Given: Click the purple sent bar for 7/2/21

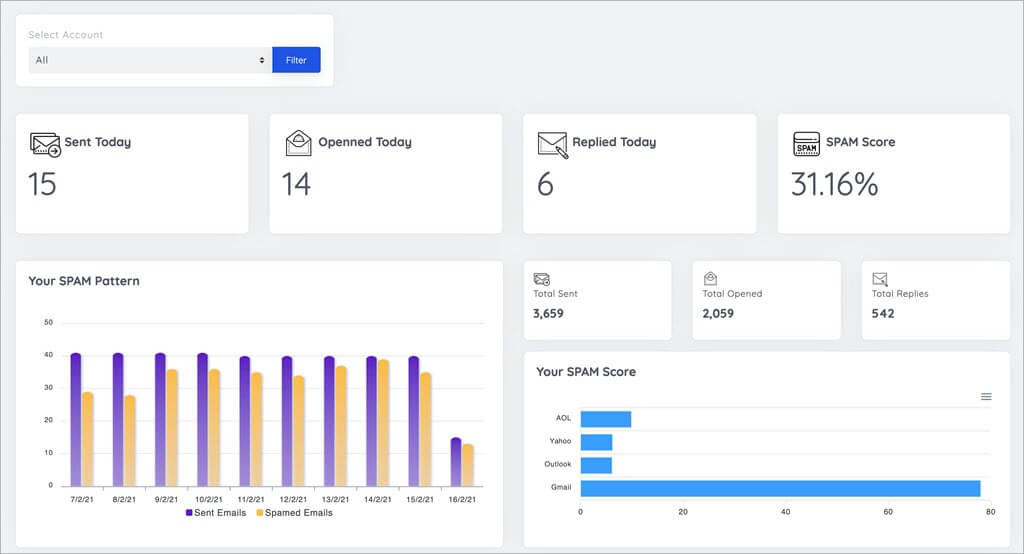Looking at the screenshot, I should coord(76,420).
